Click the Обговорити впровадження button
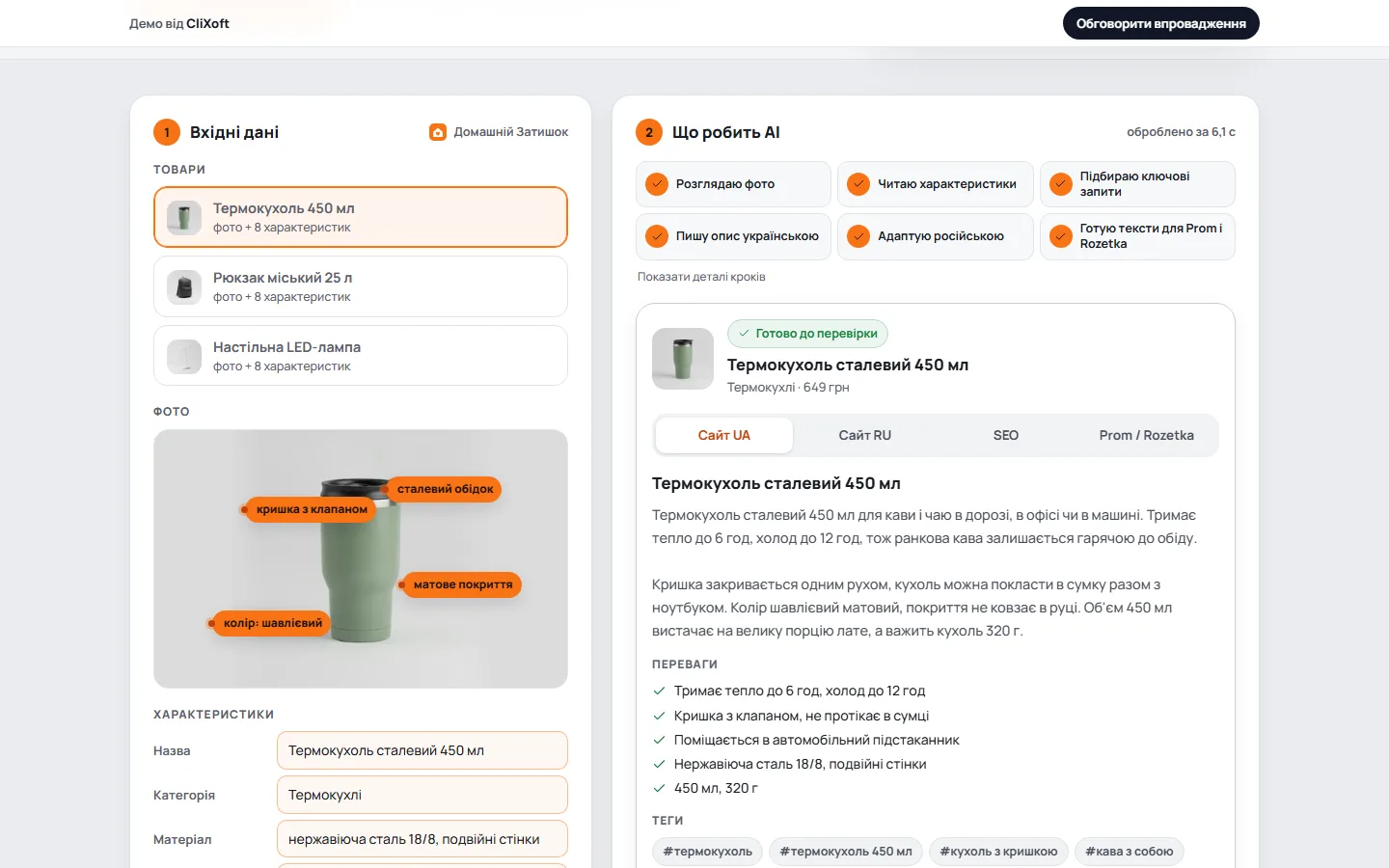Viewport: 1389px width, 868px height. [x=1161, y=23]
